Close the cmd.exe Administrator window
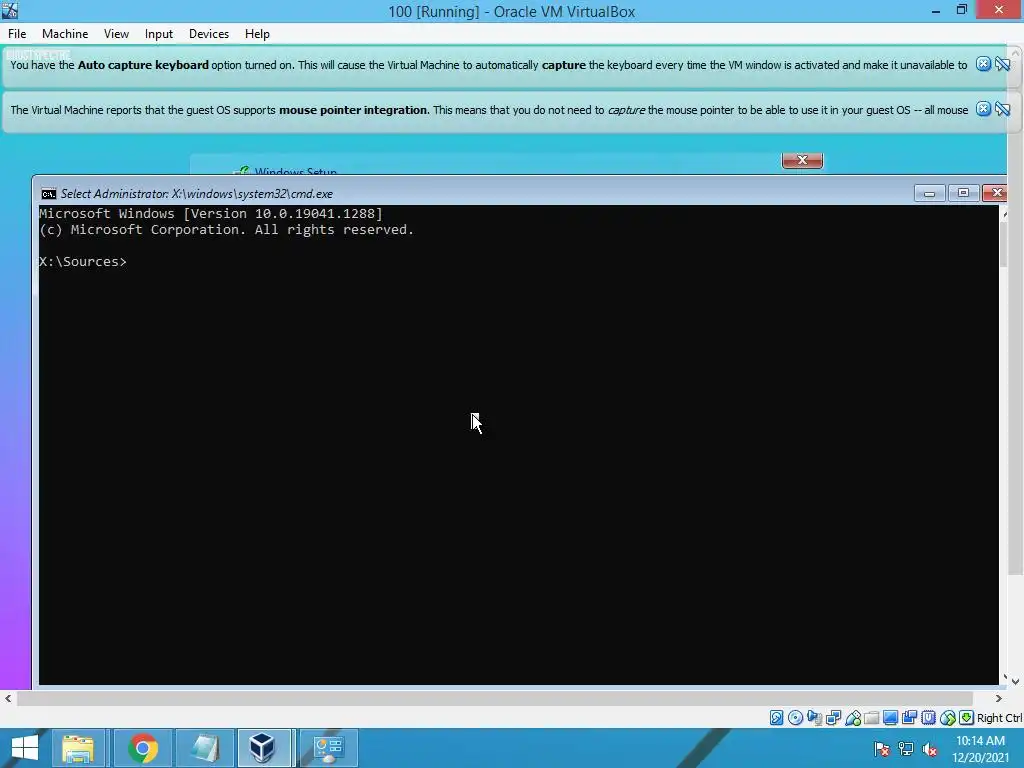 click(x=996, y=193)
